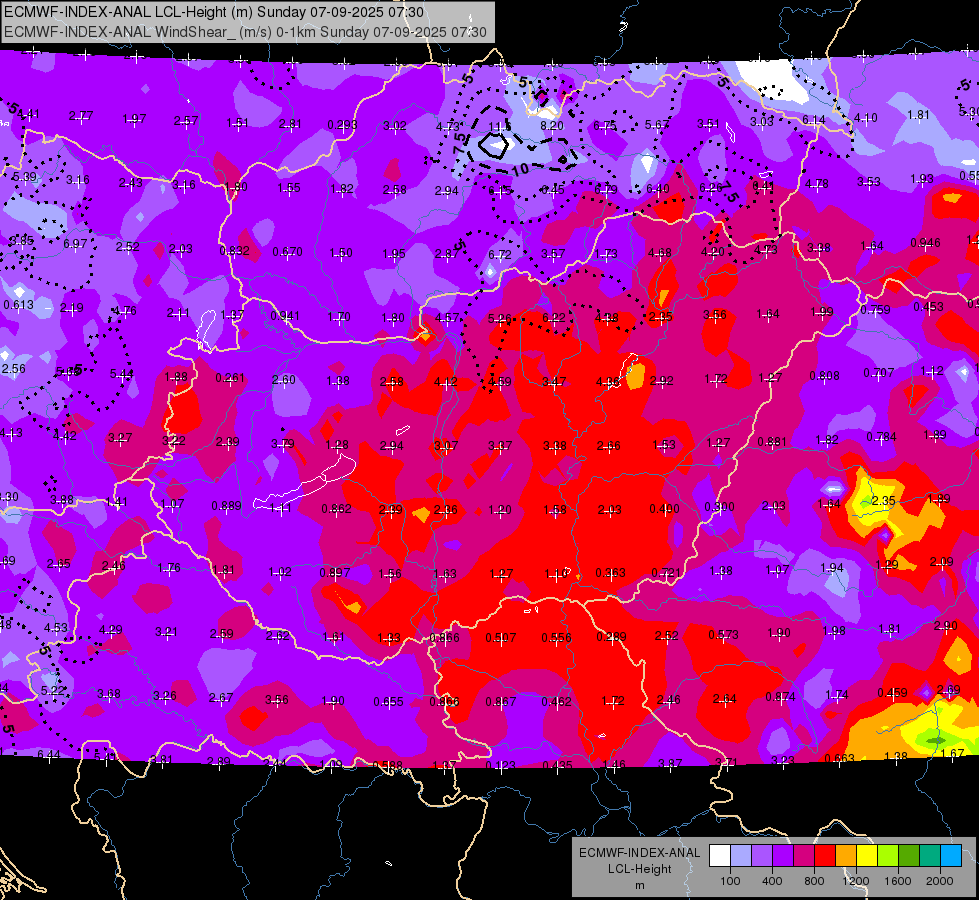Screen dimensions: 979x900
Task: Click the 0.881 grid value
Action: [772, 442]
